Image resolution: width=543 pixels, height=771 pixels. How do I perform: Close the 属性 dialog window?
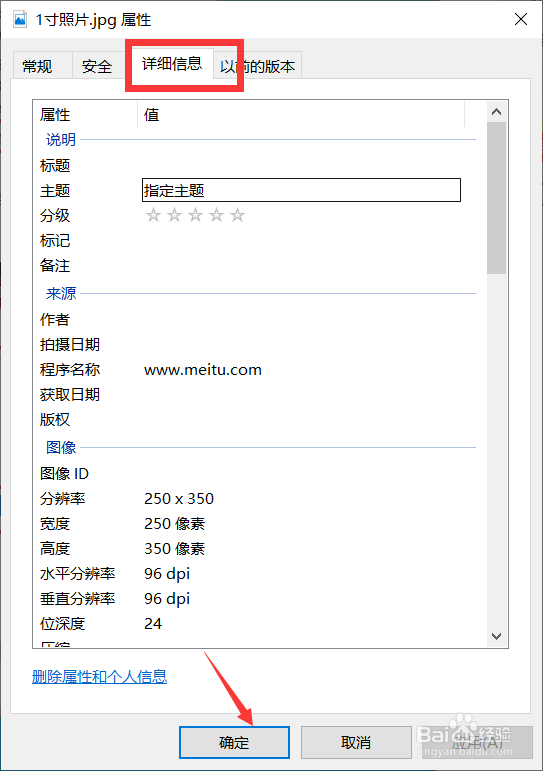point(521,20)
